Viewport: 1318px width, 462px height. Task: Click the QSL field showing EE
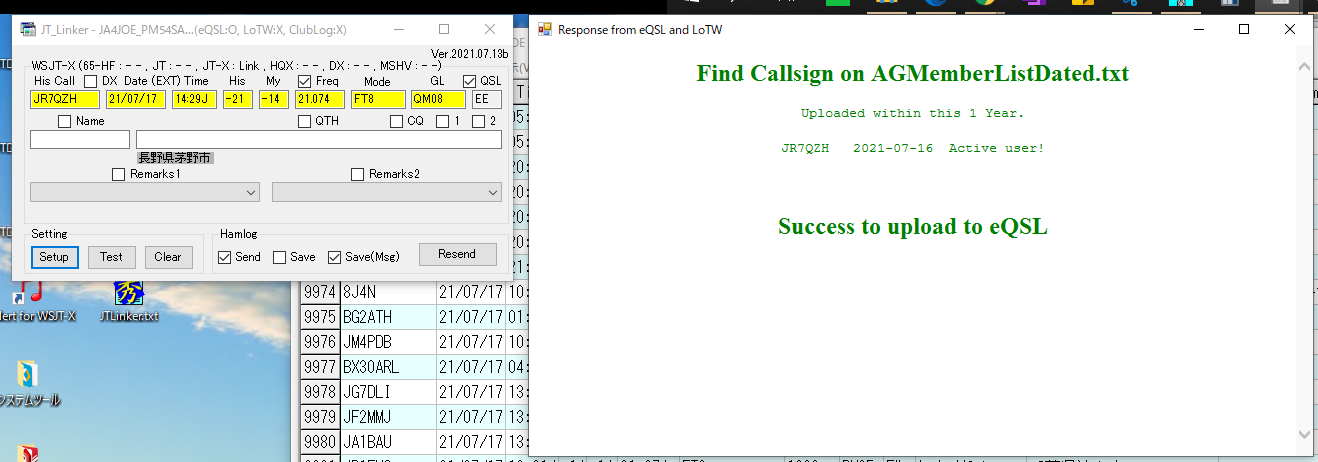coord(487,99)
